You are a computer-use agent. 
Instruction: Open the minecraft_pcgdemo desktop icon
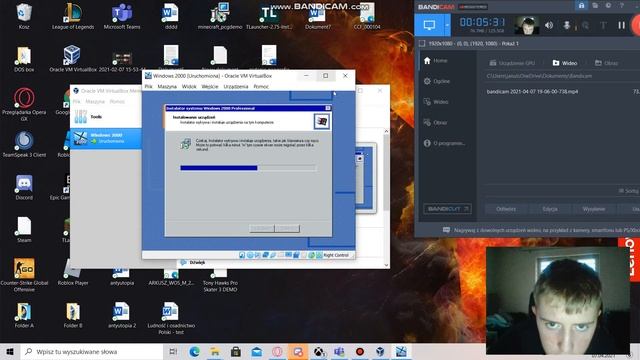pos(220,16)
